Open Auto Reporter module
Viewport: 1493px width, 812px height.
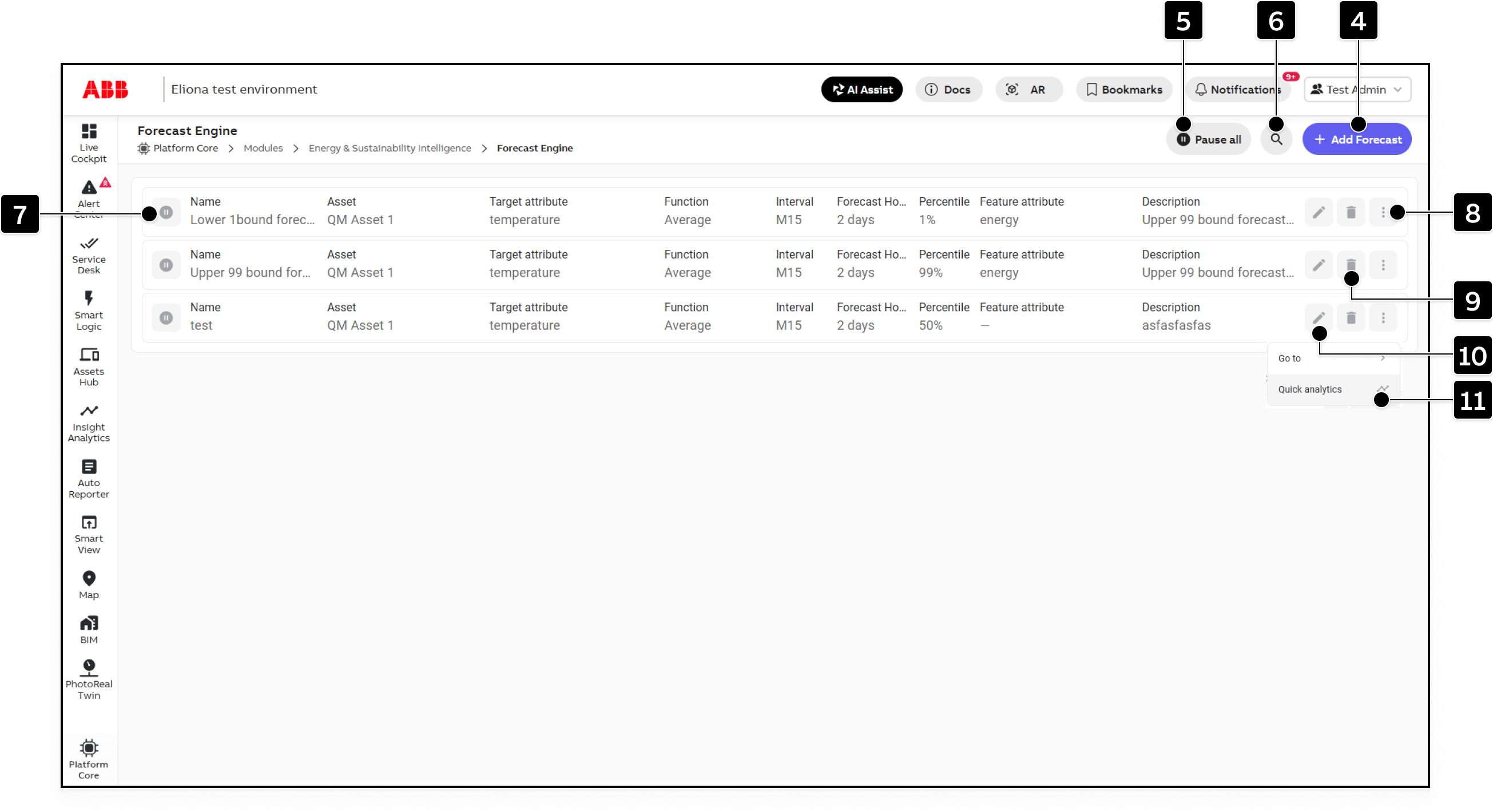[89, 479]
